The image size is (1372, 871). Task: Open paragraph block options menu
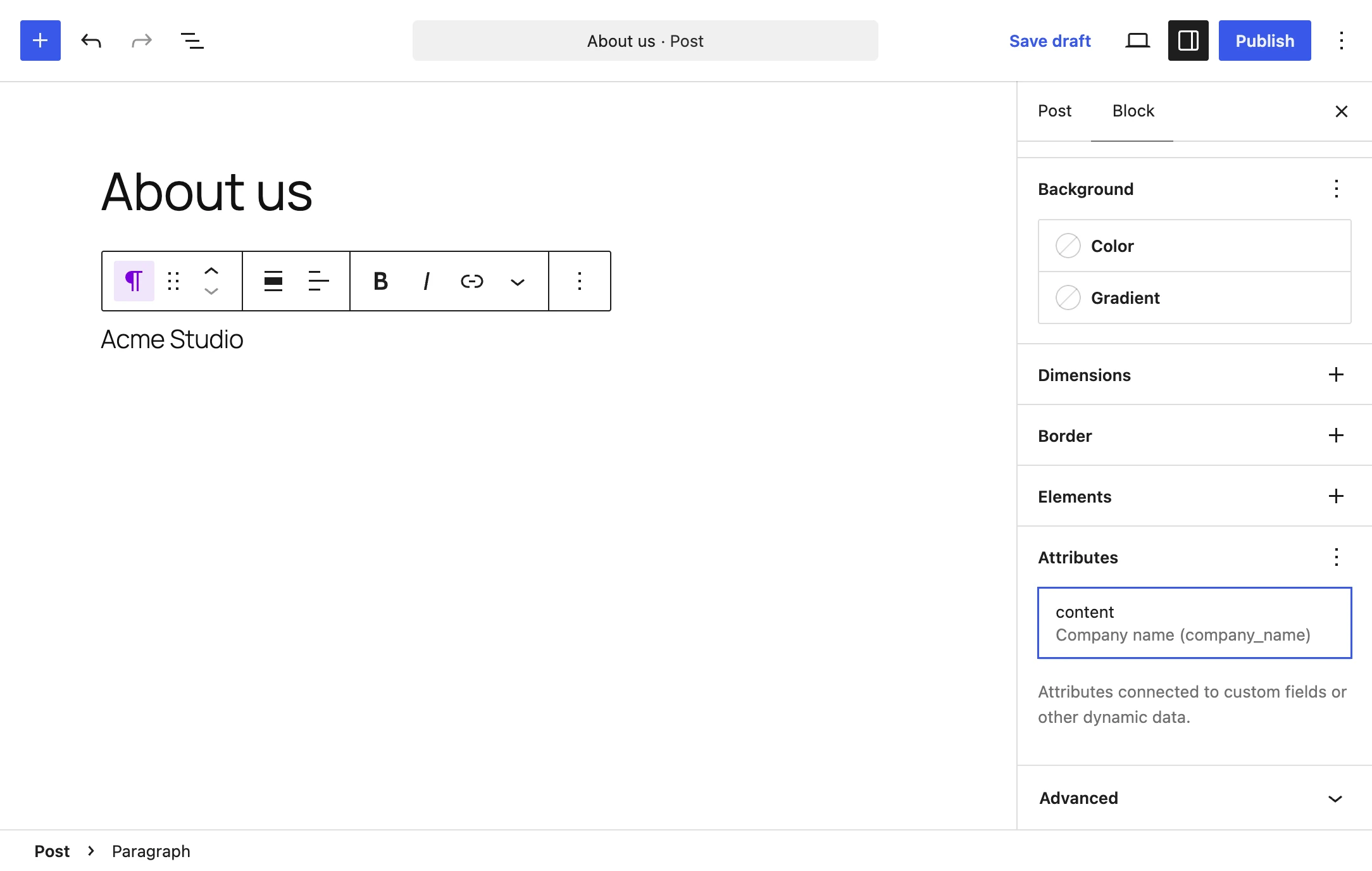[580, 281]
